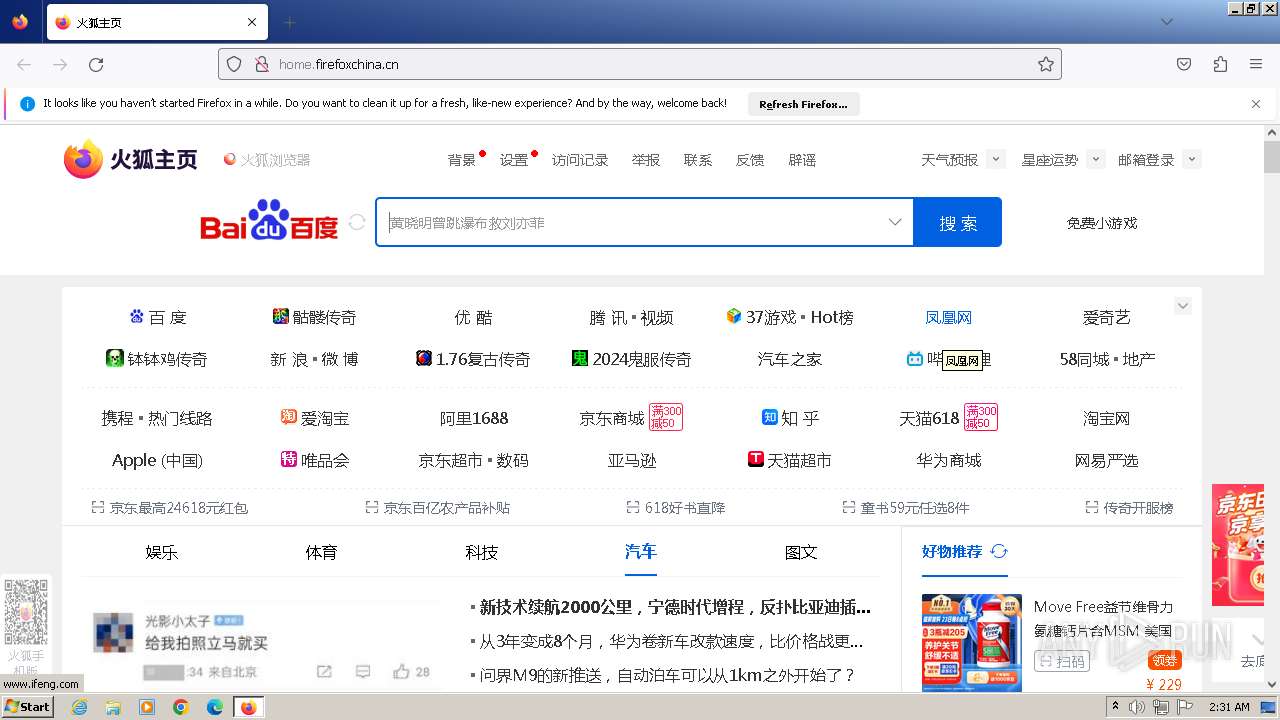Show hidden system tray icons
Viewport: 1280px width, 720px height.
(1115, 707)
